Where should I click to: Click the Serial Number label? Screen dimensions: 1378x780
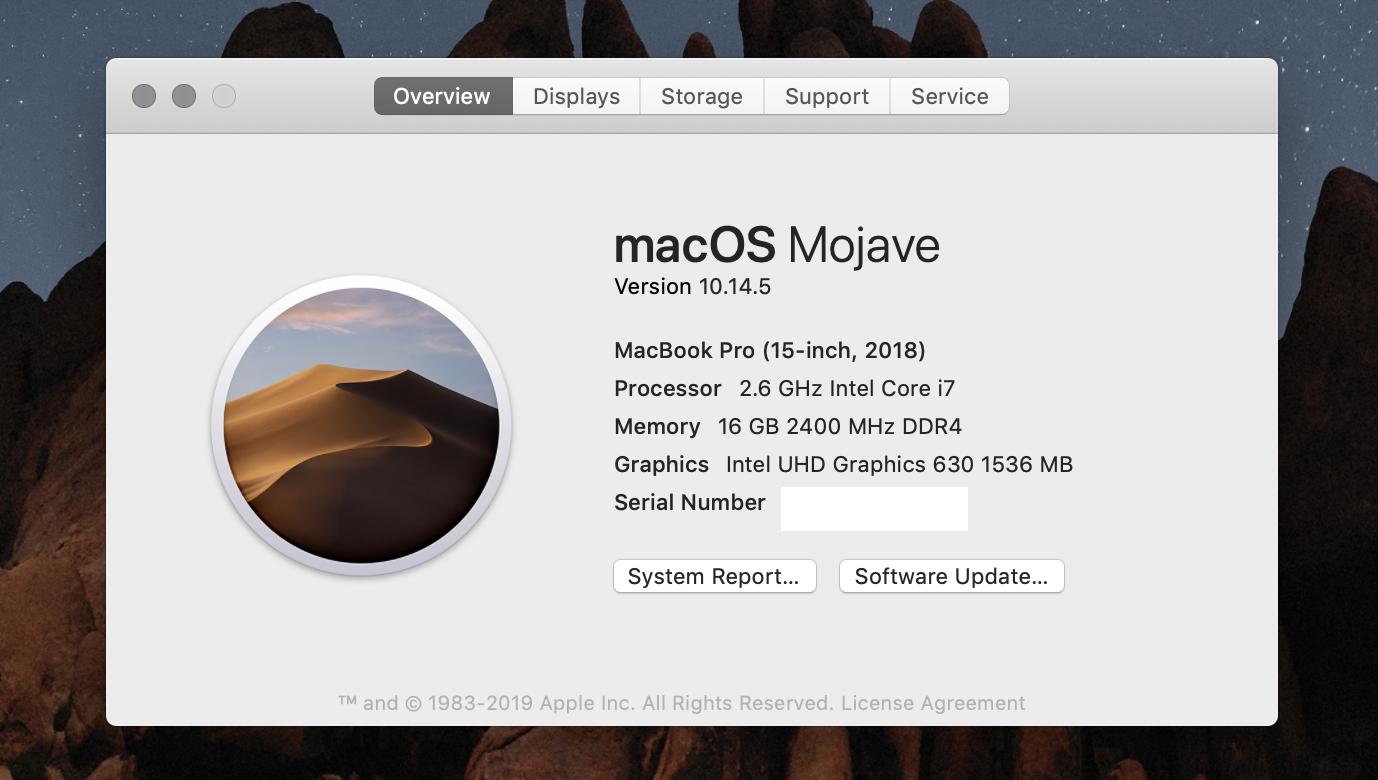coord(690,502)
